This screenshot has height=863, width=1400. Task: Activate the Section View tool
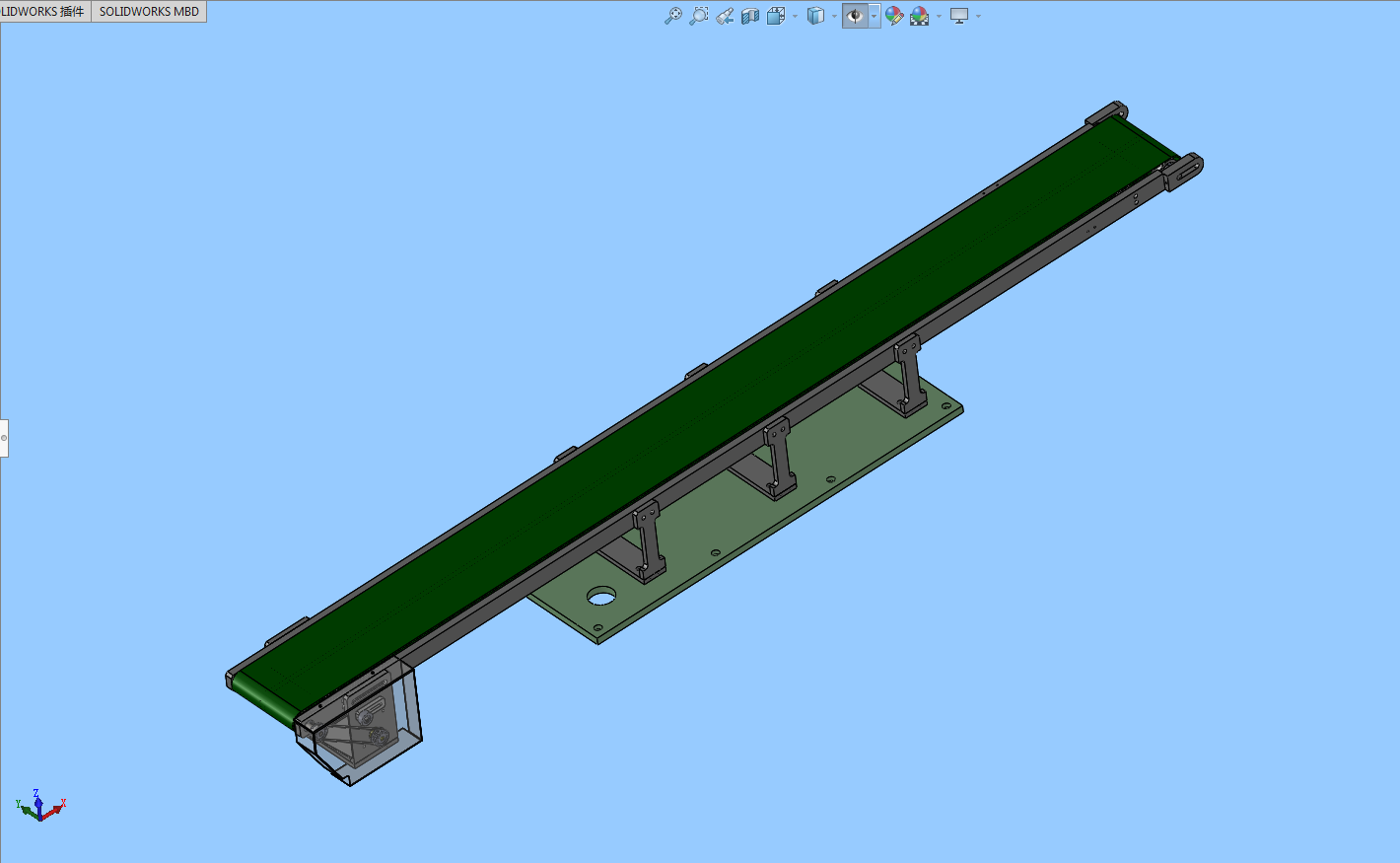pos(750,16)
